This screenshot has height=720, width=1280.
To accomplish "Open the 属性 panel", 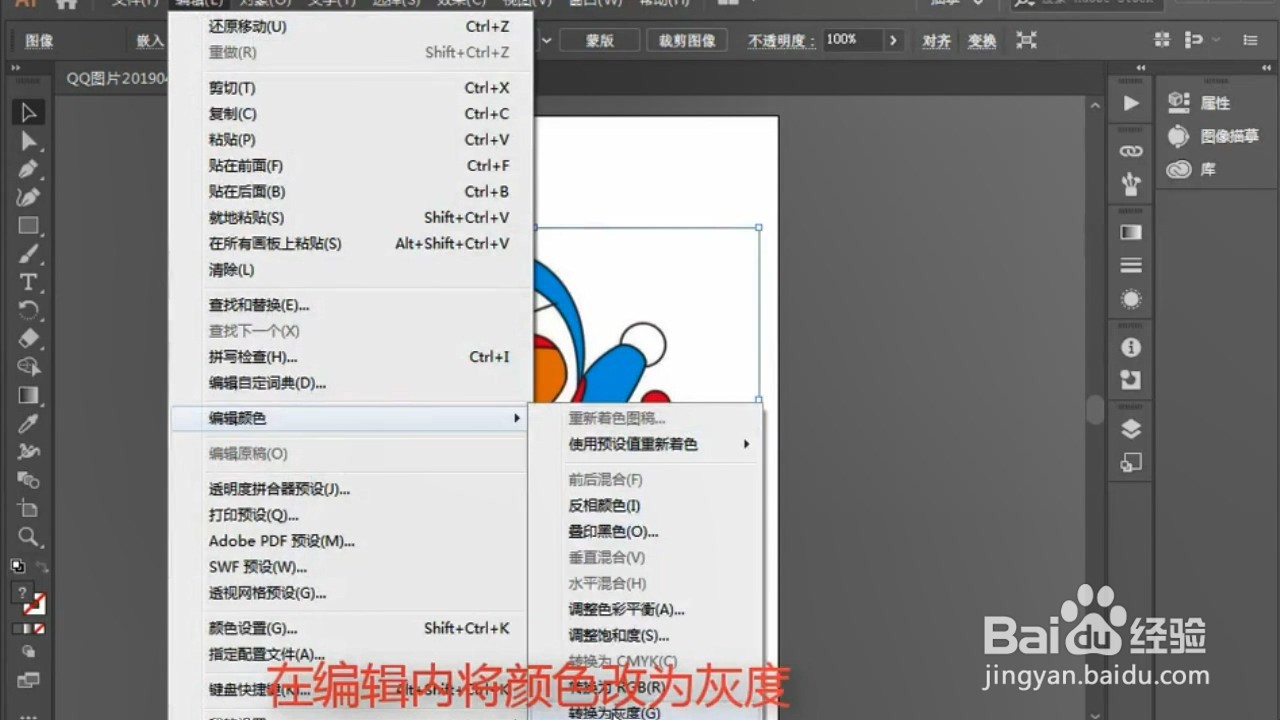I will pyautogui.click(x=1200, y=103).
